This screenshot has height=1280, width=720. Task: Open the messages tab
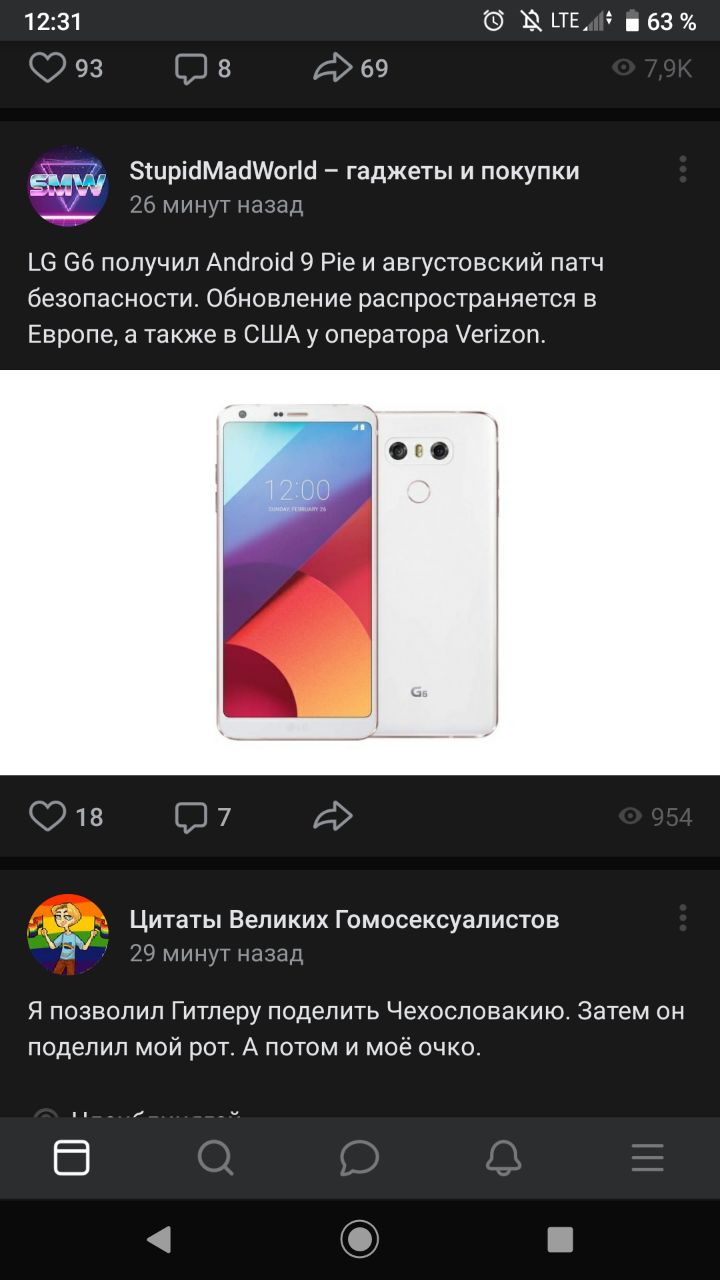click(359, 1158)
